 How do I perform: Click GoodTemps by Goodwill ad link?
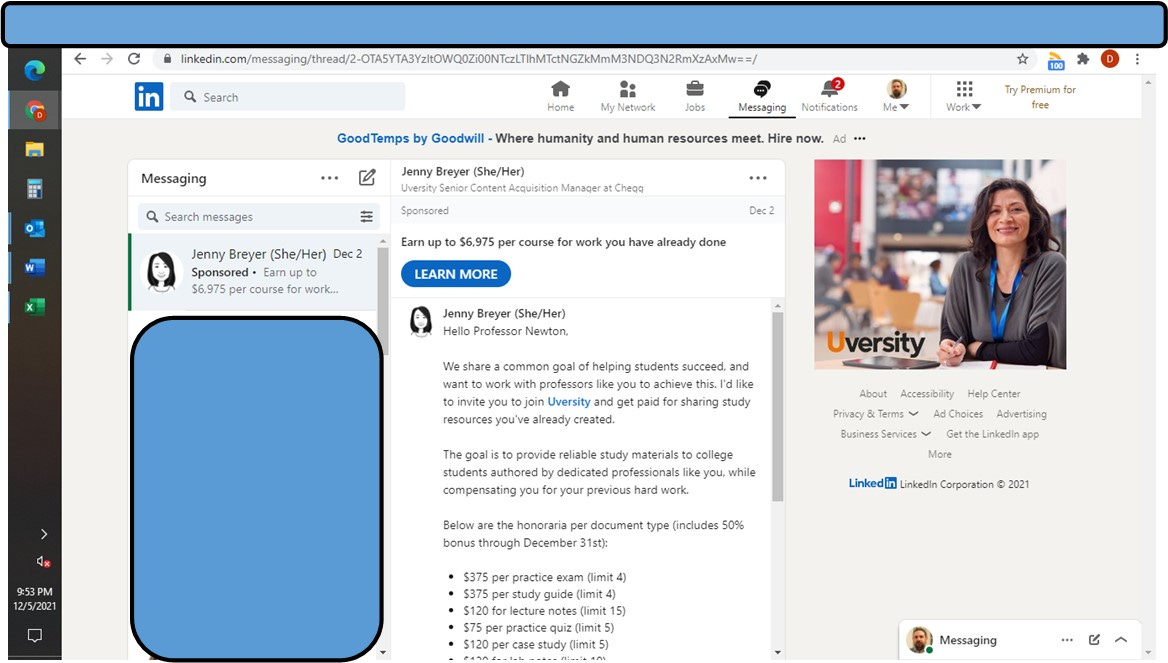410,139
